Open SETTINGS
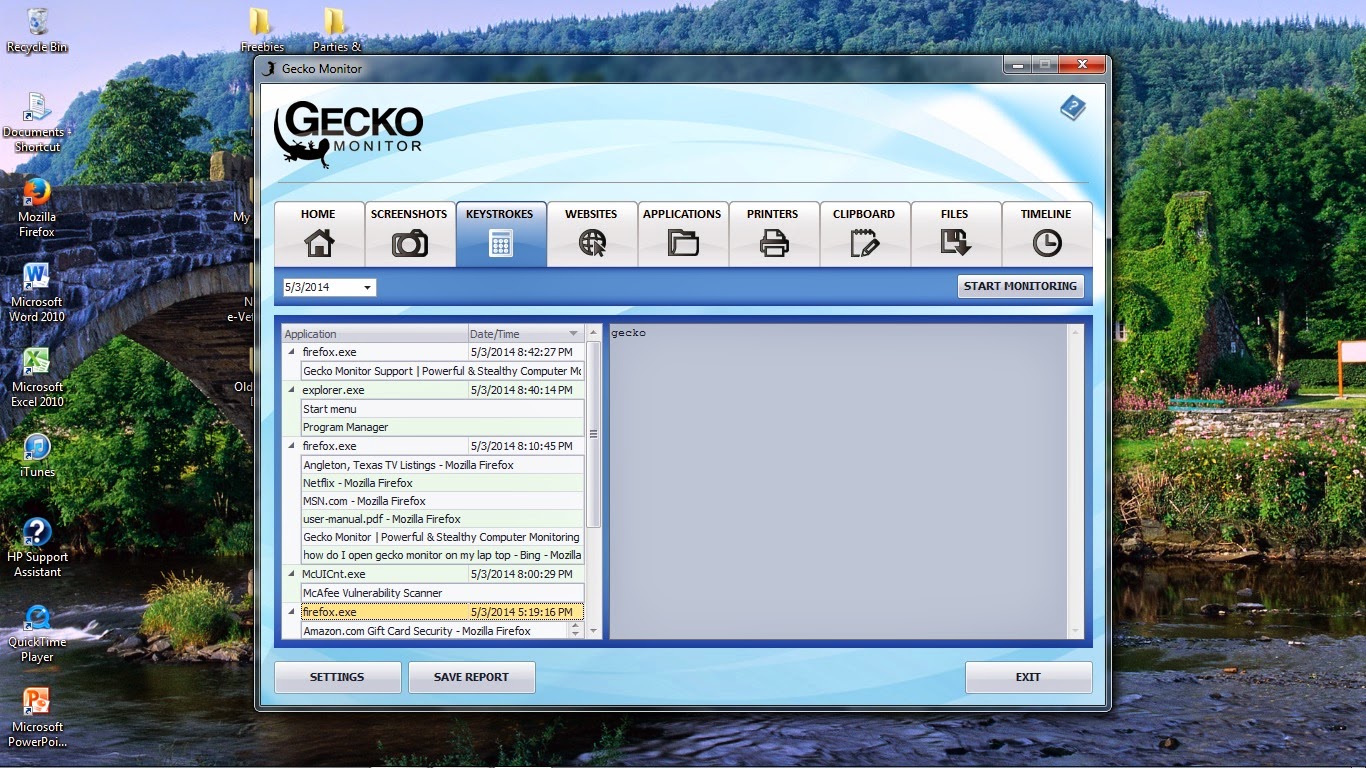This screenshot has height=768, width=1366. (x=337, y=677)
